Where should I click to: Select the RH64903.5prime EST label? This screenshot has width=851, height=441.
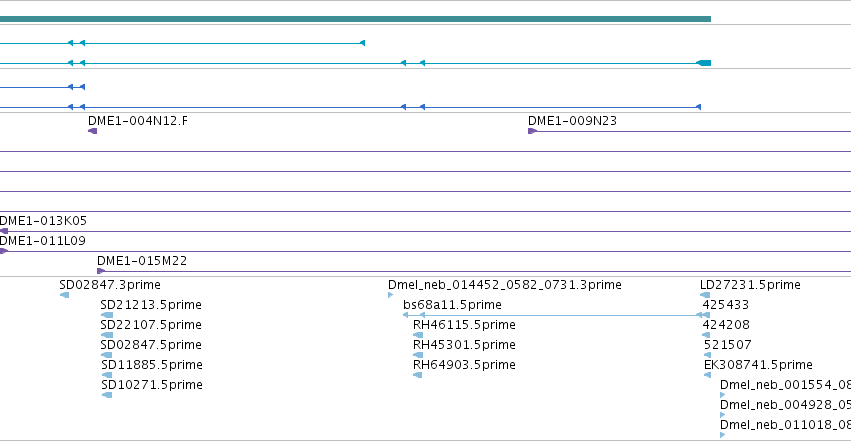(x=465, y=365)
